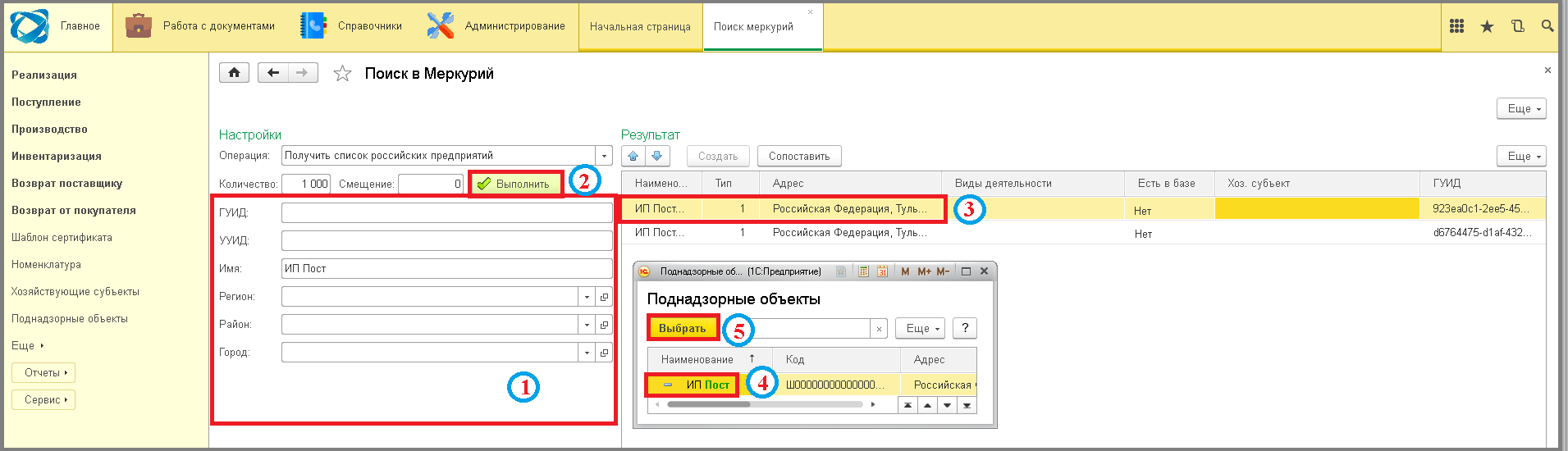This screenshot has width=1568, height=451.
Task: Open Поднадзорные объекты link in sidebar
Action: click(x=70, y=318)
